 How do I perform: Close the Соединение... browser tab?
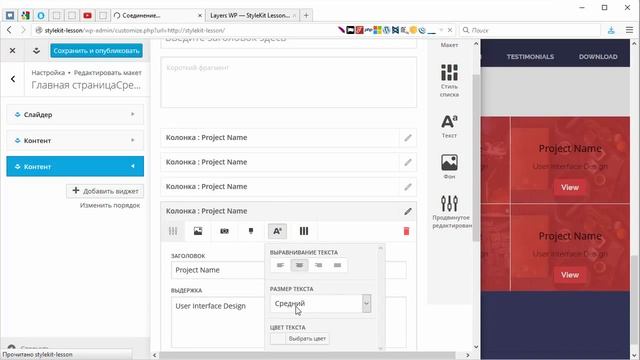pos(200,16)
